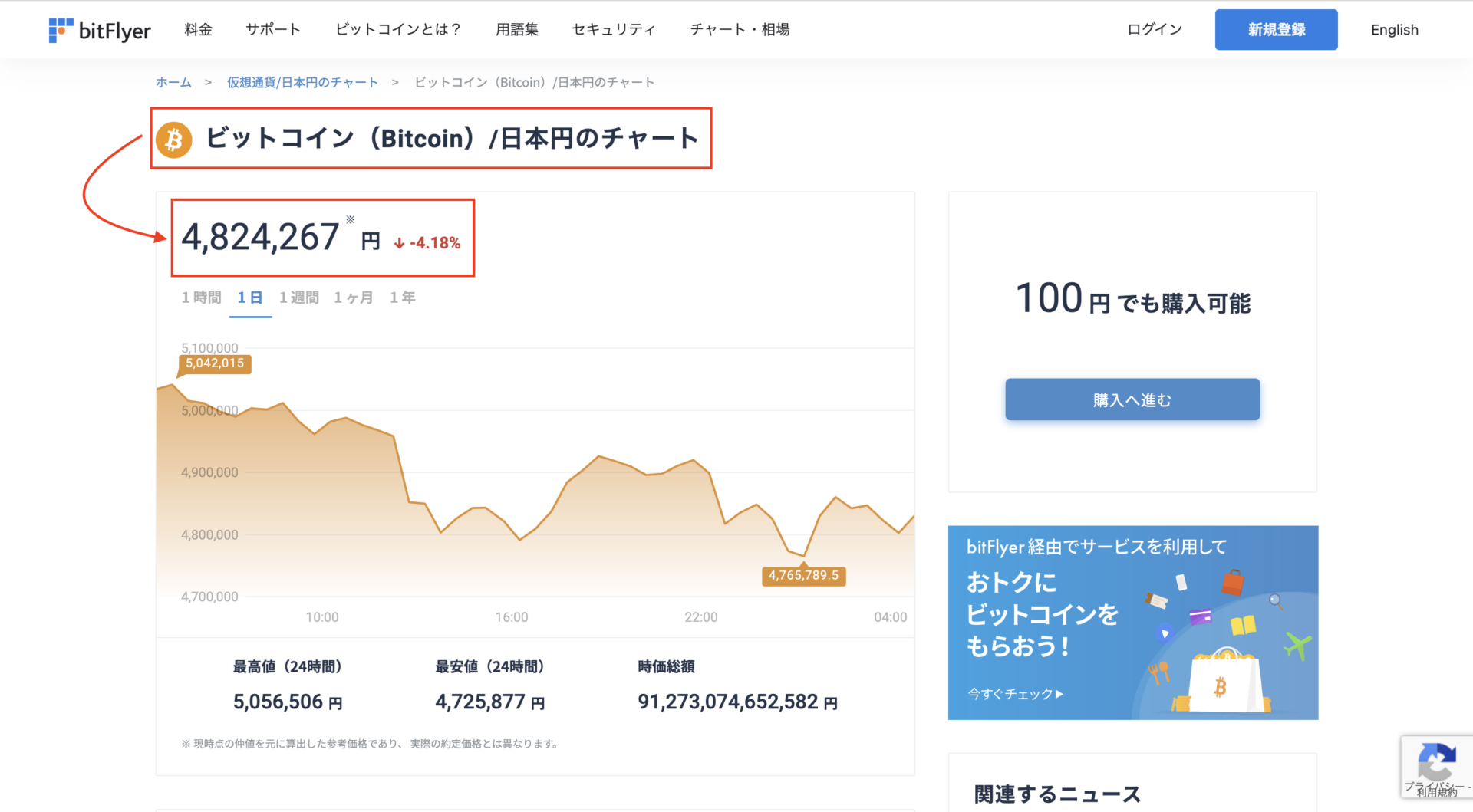1473x812 pixels.
Task: Click the reCAPTCHA badge icon
Action: 1437,762
